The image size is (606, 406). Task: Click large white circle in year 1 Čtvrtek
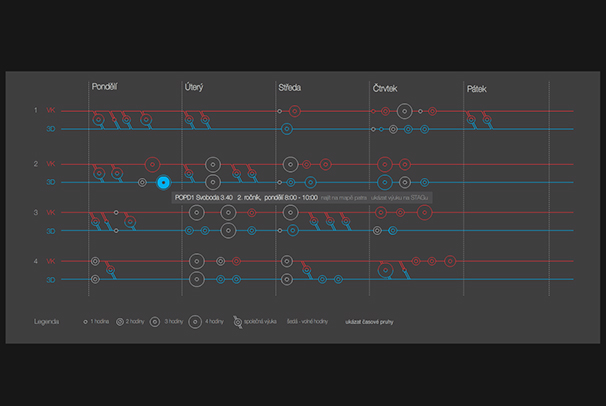[x=404, y=111]
